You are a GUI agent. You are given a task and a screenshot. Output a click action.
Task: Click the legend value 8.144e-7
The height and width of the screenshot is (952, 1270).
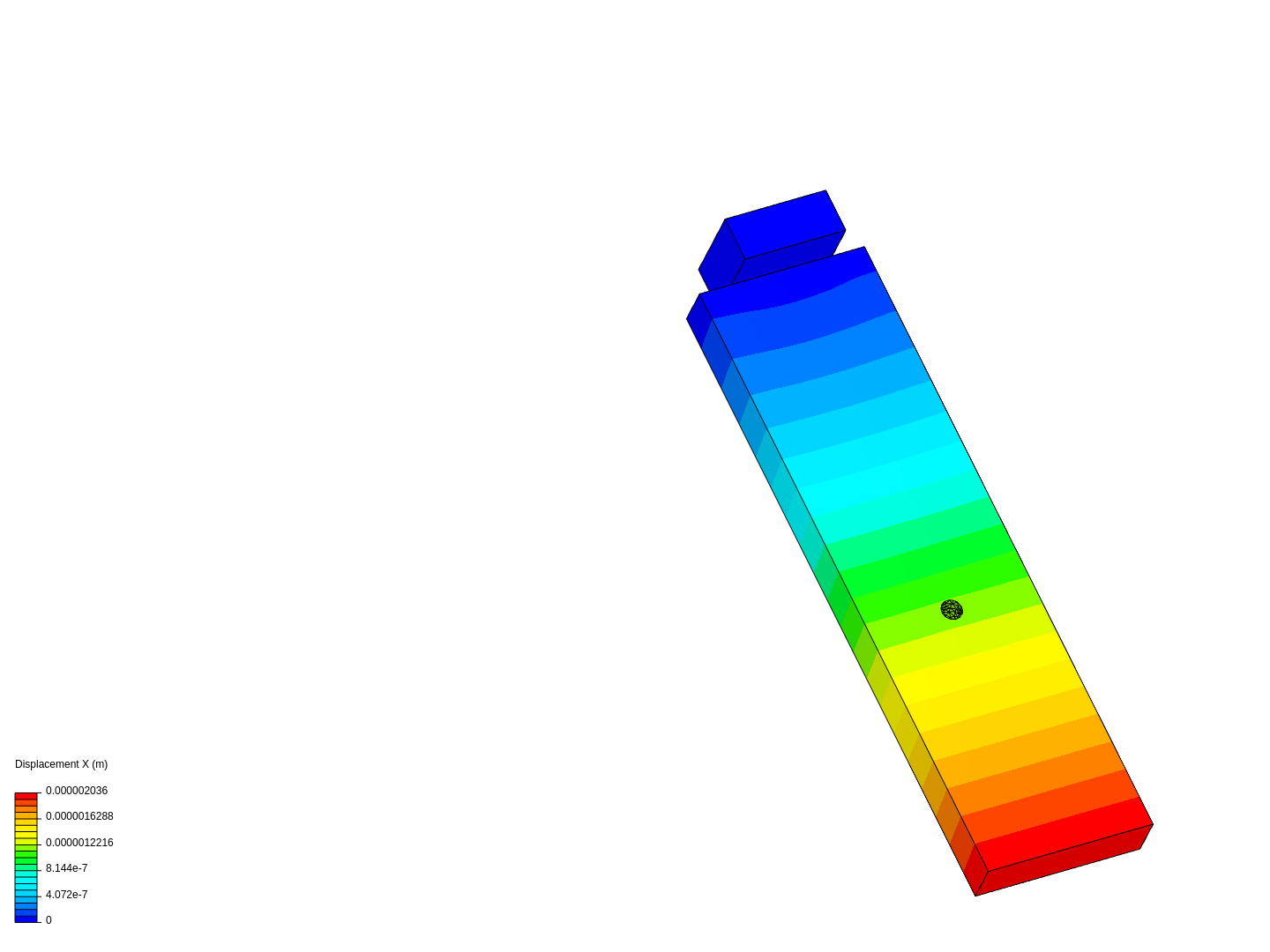point(66,868)
